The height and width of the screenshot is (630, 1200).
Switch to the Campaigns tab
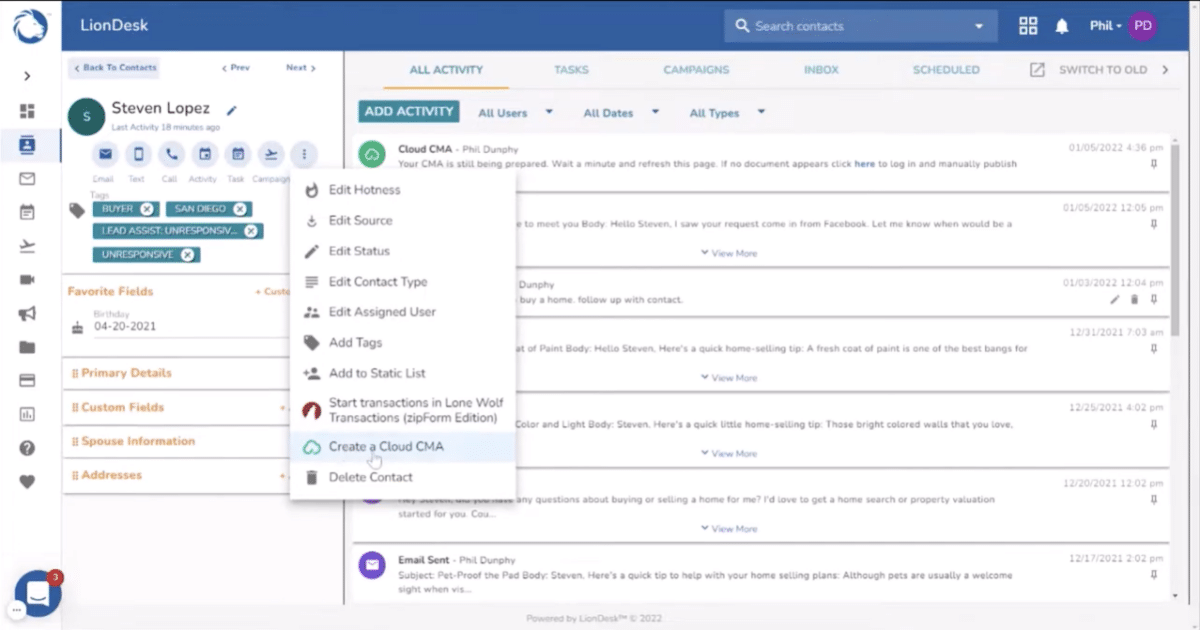tap(696, 70)
